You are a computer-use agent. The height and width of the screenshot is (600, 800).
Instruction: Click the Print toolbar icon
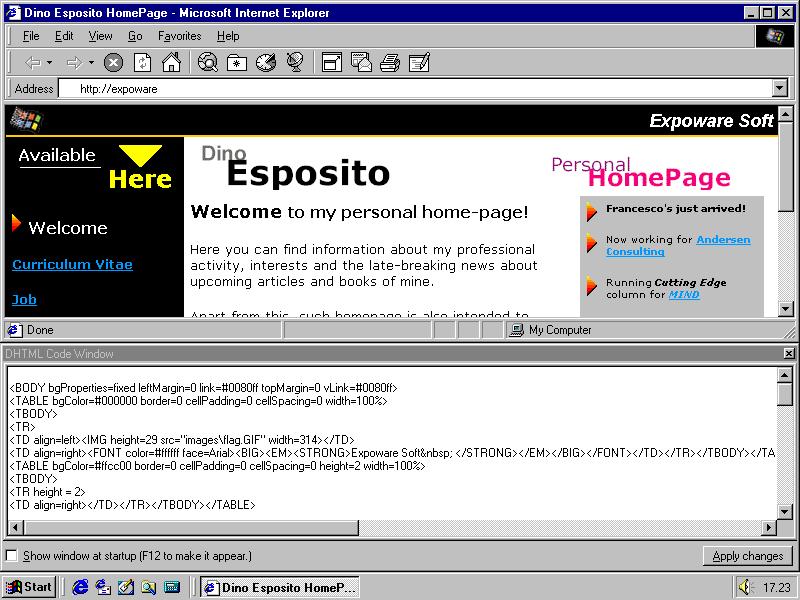(390, 63)
